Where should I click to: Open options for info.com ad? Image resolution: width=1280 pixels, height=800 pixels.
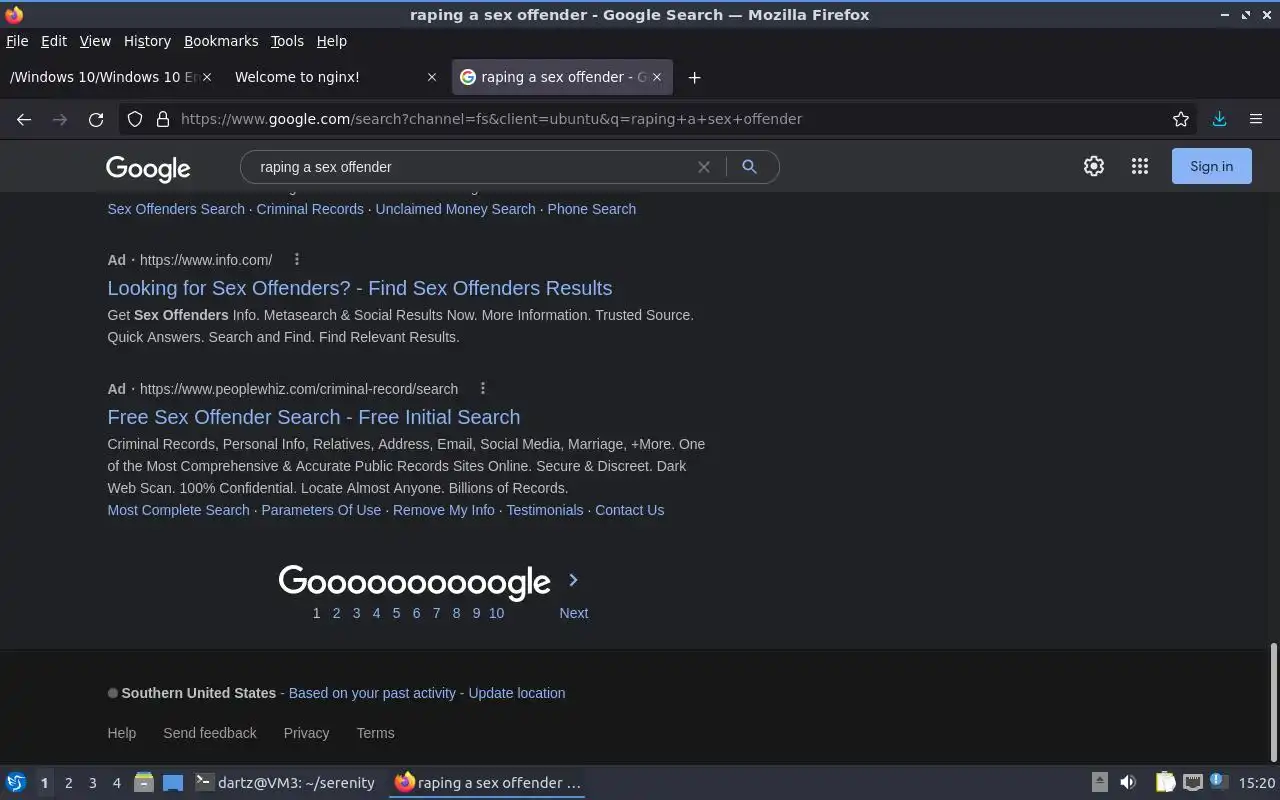(297, 259)
